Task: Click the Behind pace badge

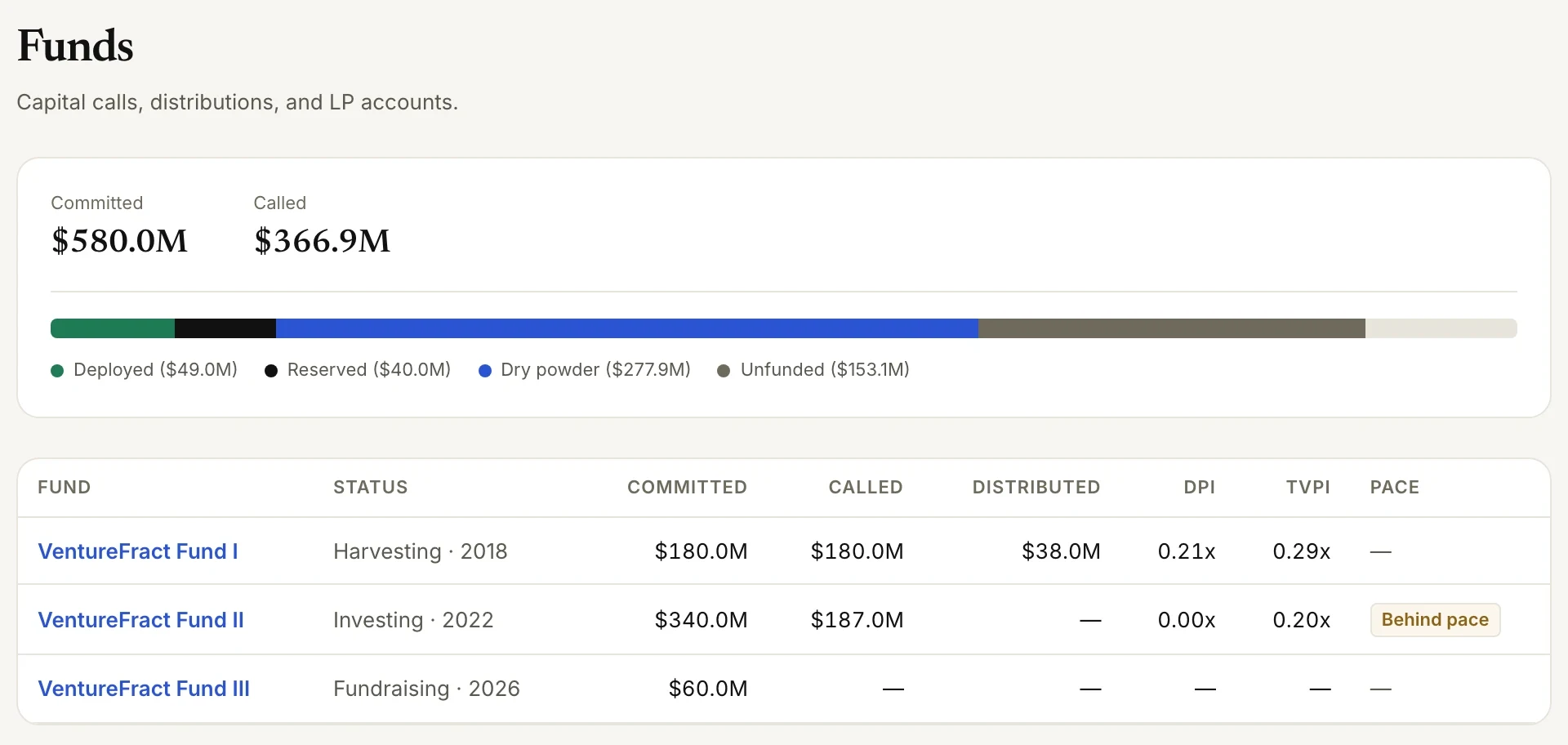Action: click(1435, 620)
